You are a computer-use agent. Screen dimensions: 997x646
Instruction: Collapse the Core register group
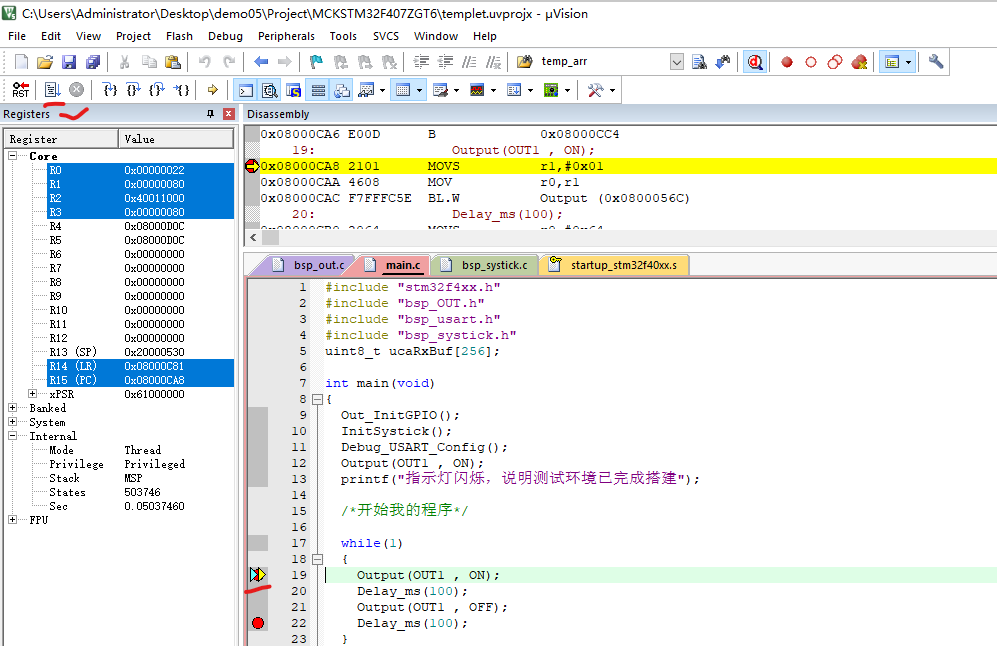pos(12,155)
